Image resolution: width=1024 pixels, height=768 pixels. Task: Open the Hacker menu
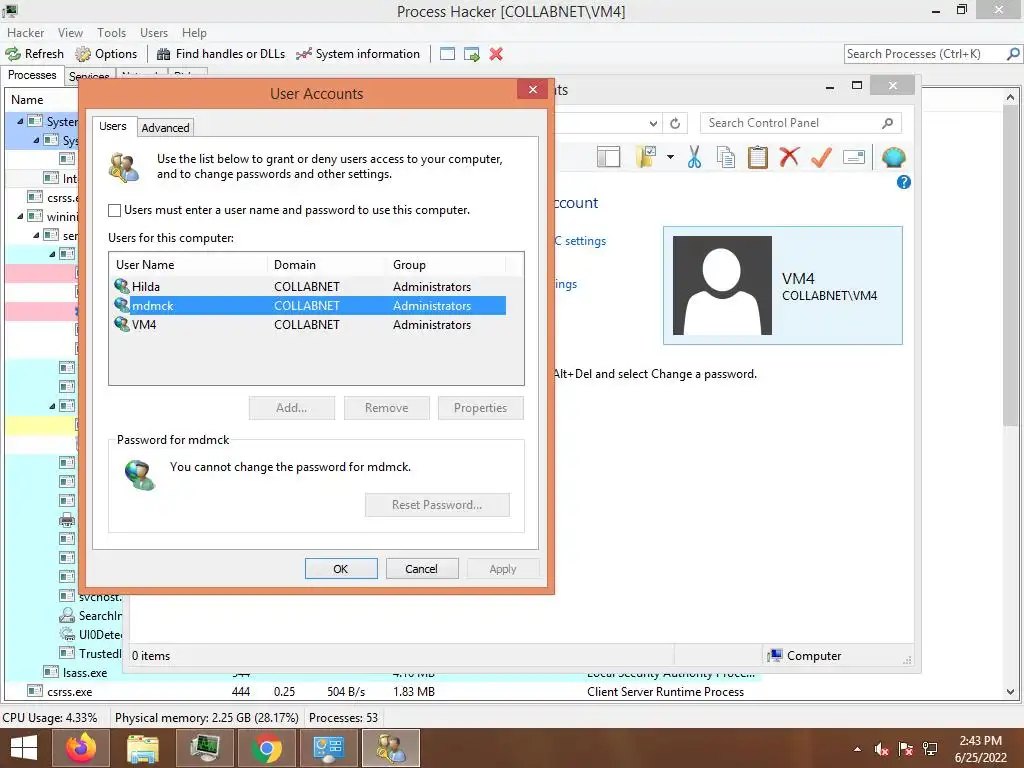(x=25, y=33)
